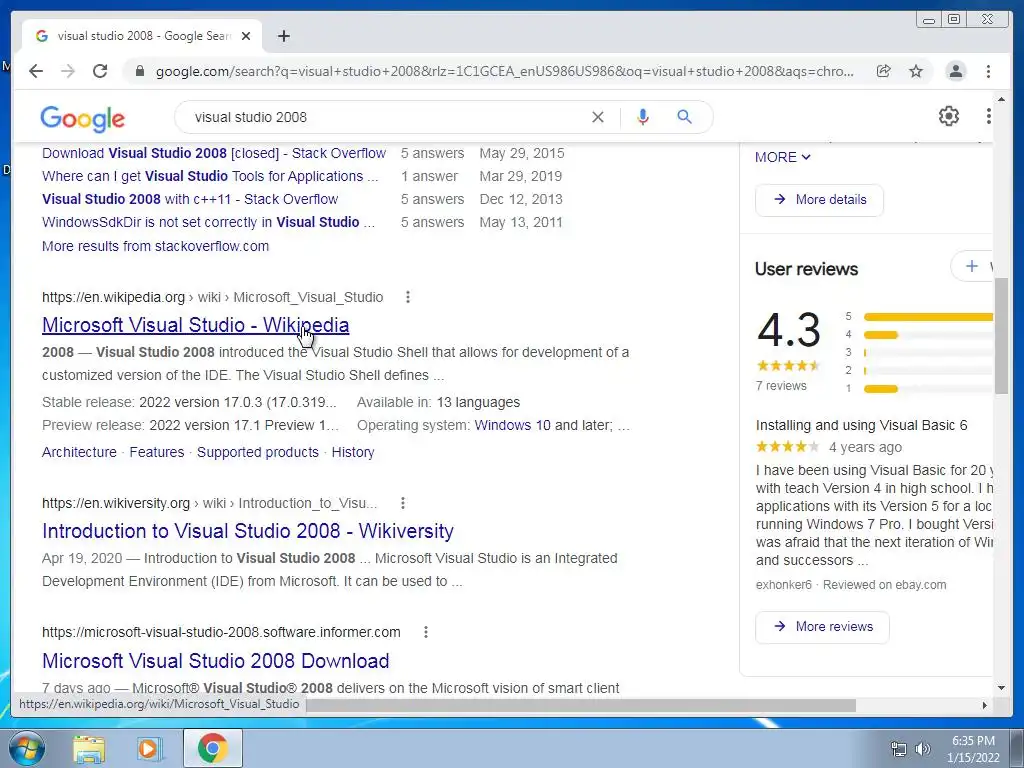This screenshot has height=768, width=1024.
Task: Open the Google apps menu beside the gear
Action: 988,116
